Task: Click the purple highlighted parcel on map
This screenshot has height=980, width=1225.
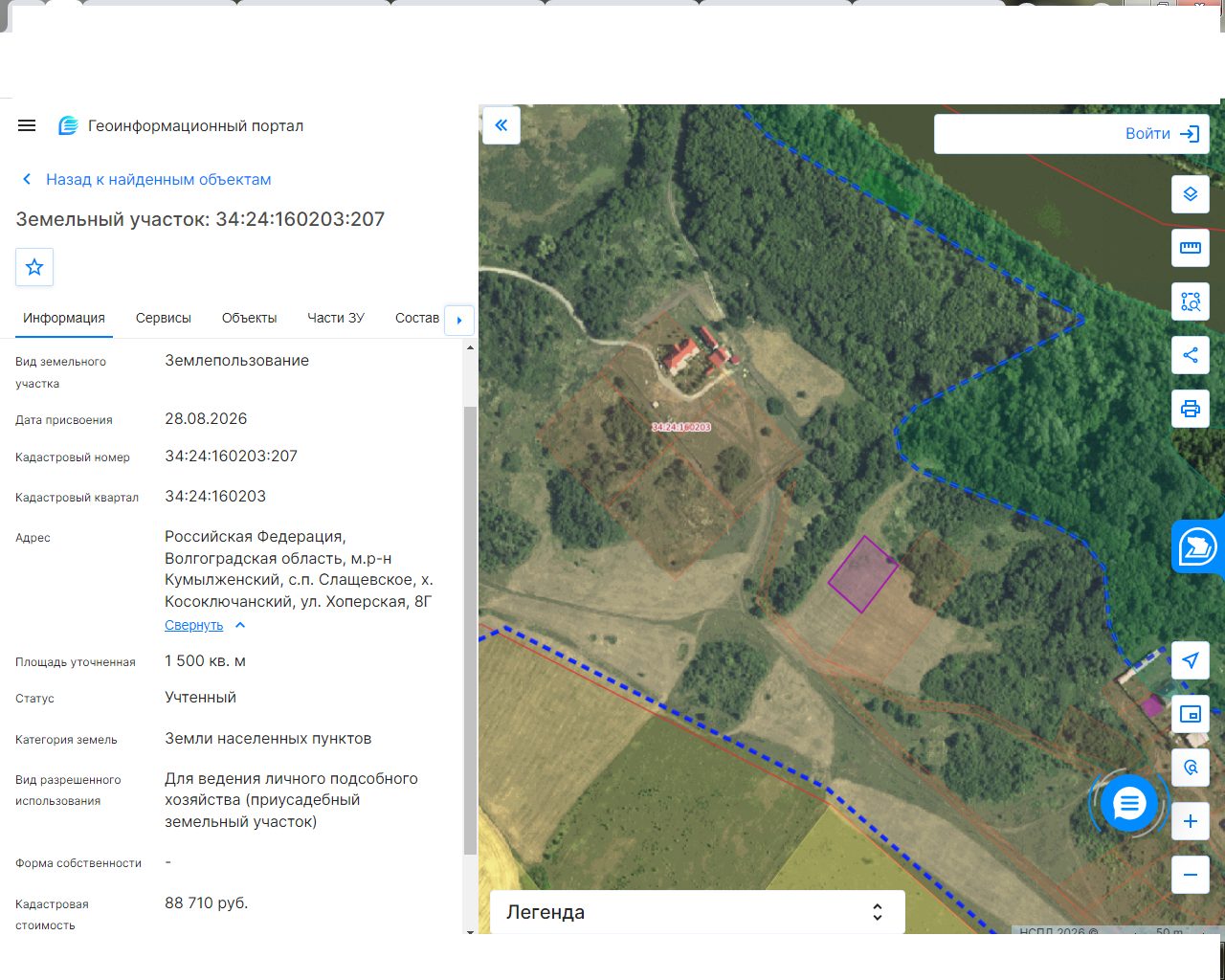Action: point(863,574)
